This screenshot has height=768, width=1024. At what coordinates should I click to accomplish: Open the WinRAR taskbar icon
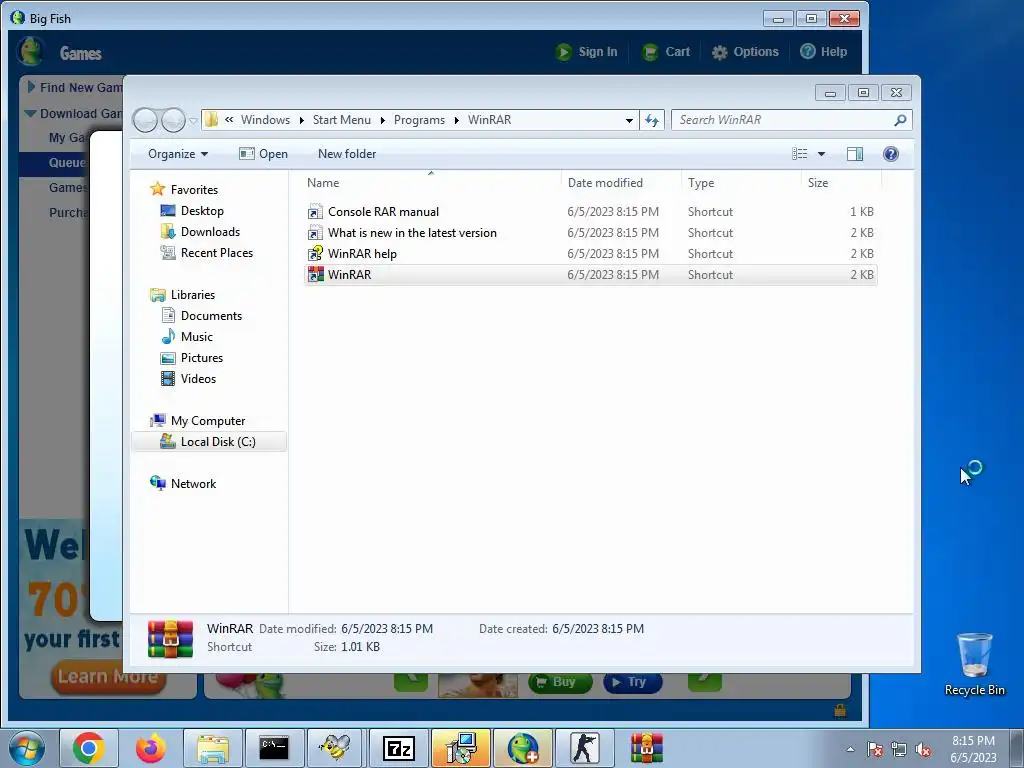tap(647, 748)
